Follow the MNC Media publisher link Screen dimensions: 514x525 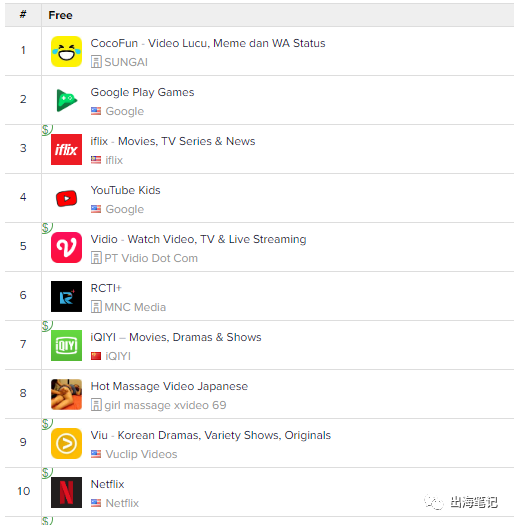click(x=135, y=307)
